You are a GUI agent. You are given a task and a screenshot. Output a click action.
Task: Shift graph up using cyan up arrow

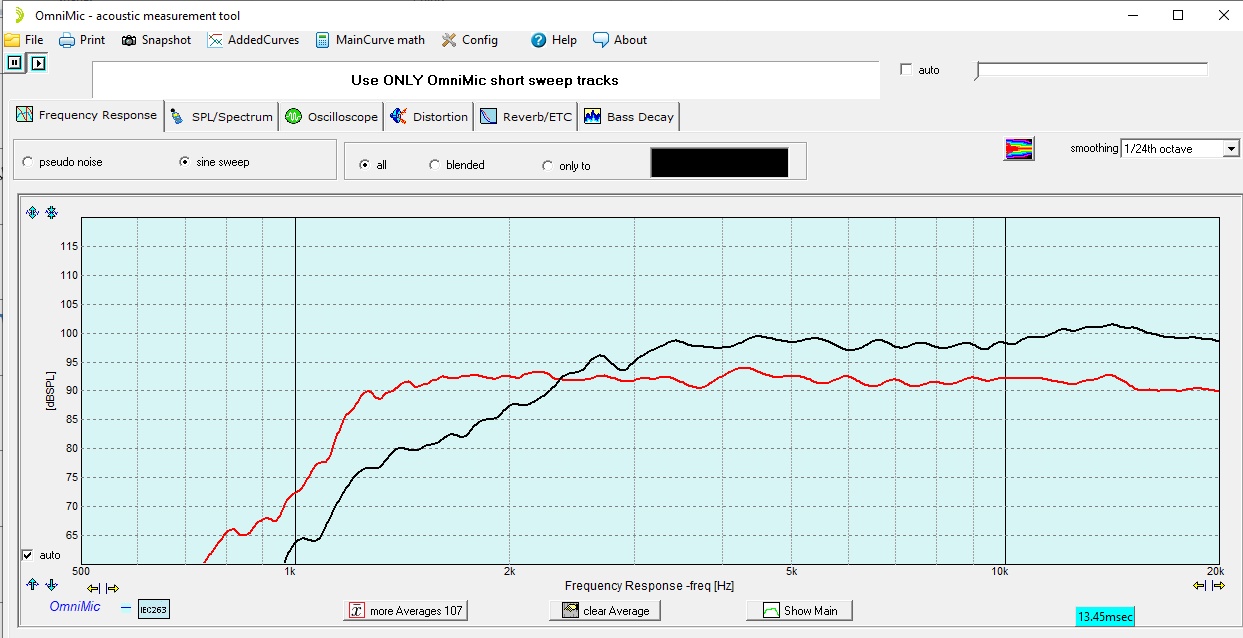click(x=32, y=585)
